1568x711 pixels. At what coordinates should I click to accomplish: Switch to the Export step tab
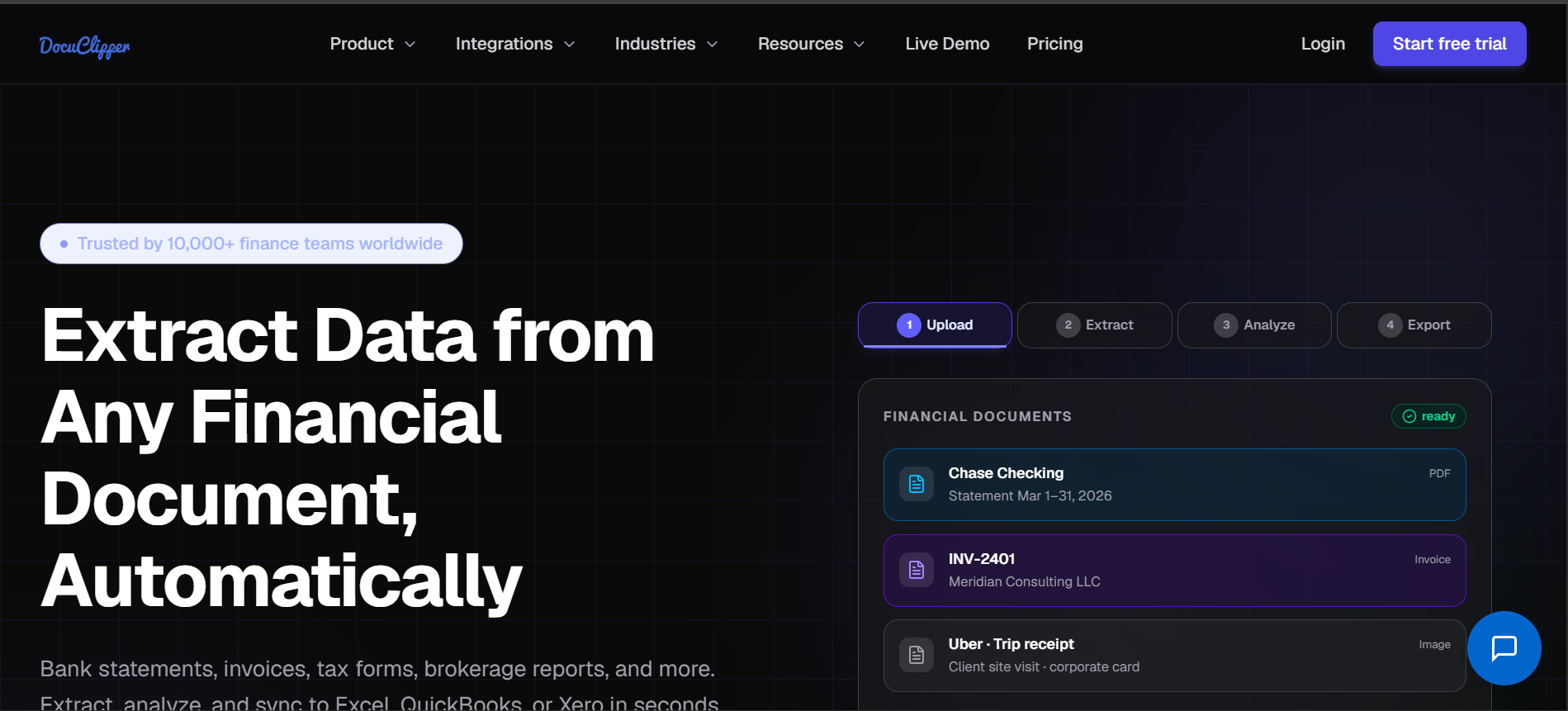click(x=1414, y=325)
